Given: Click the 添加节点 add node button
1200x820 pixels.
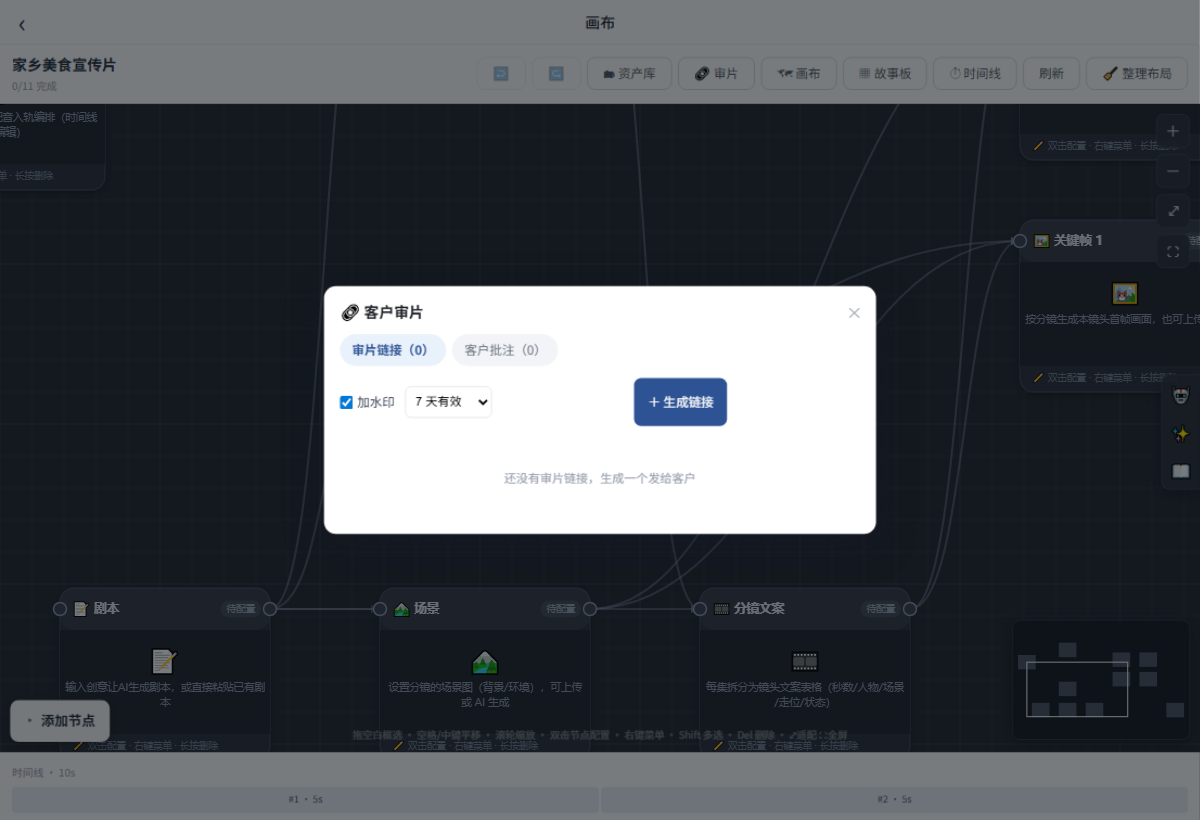Looking at the screenshot, I should click(60, 720).
